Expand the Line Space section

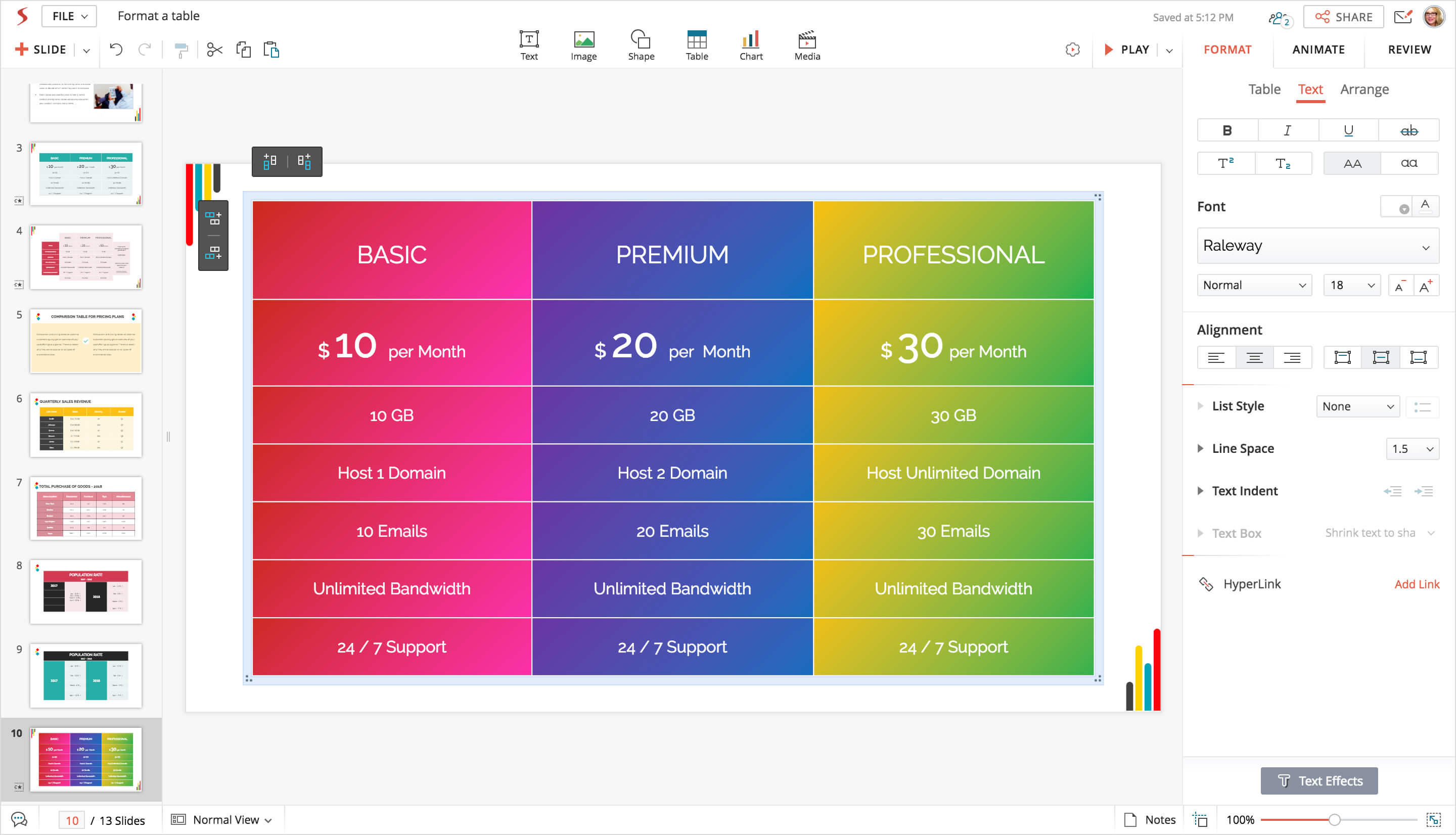1200,448
